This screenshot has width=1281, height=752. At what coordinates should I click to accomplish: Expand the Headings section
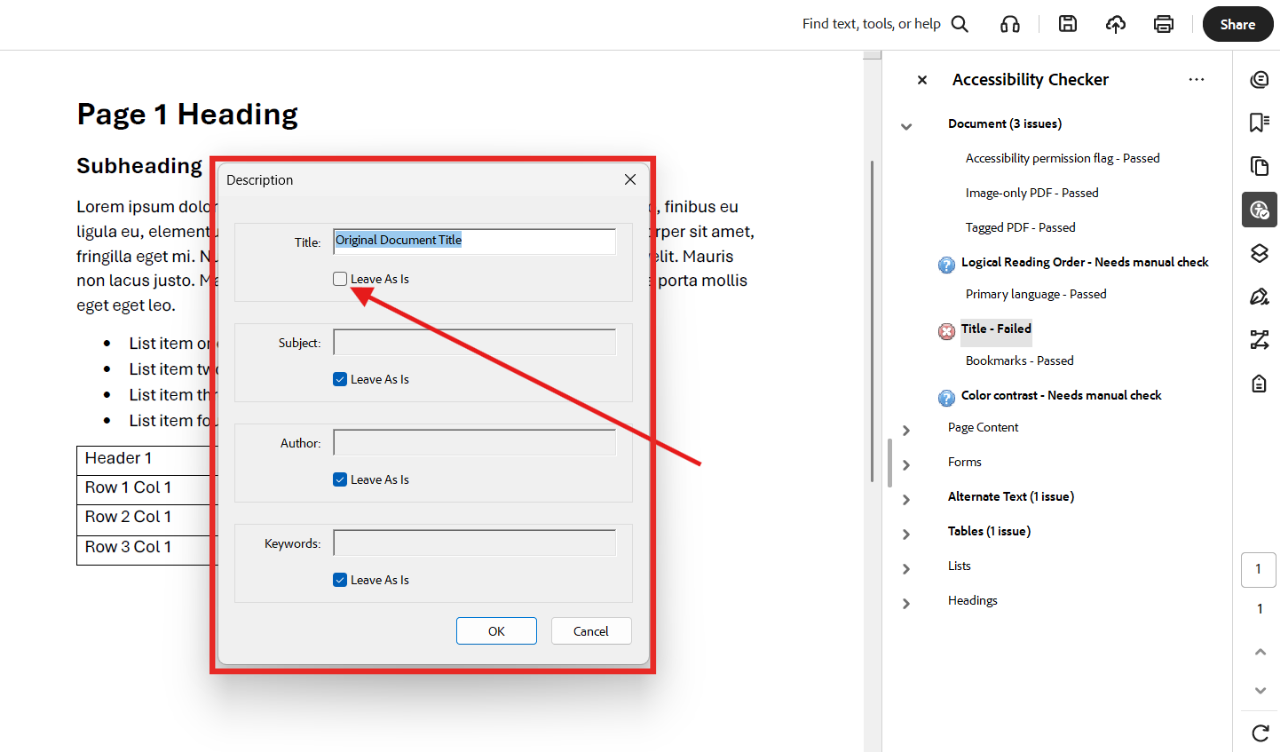[906, 603]
